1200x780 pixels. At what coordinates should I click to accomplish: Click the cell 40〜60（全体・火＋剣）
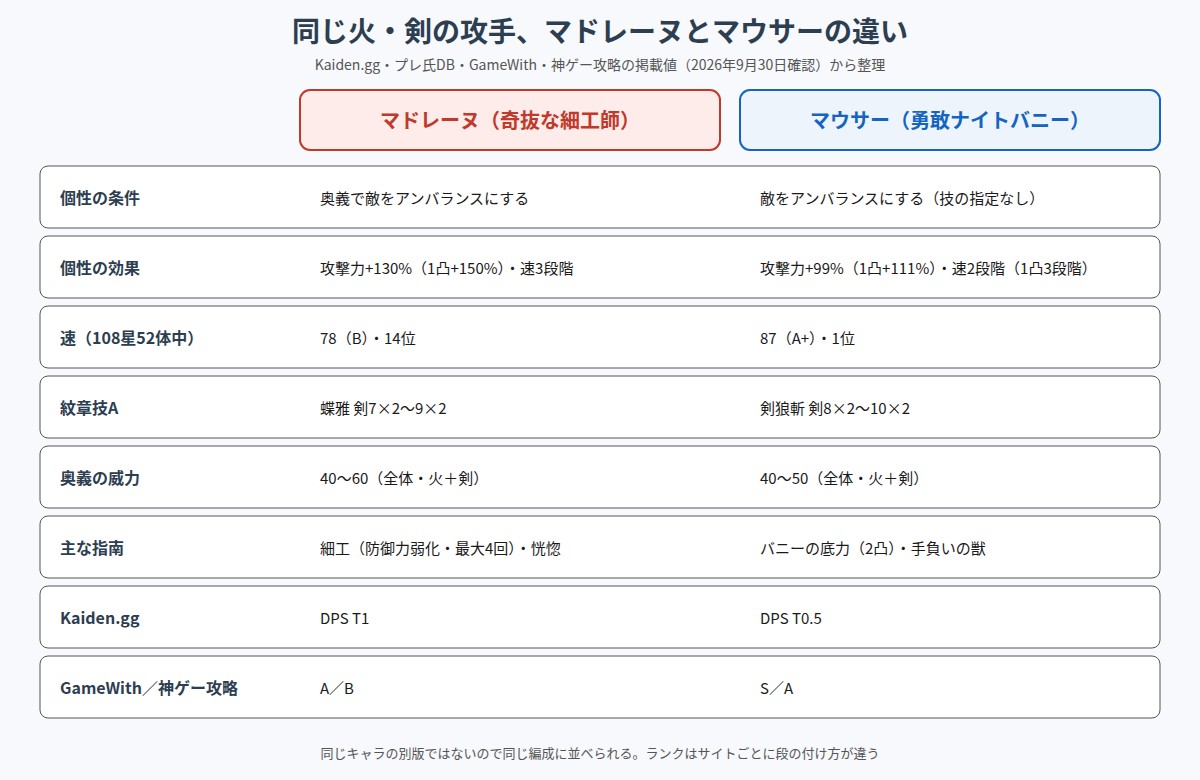tap(400, 478)
